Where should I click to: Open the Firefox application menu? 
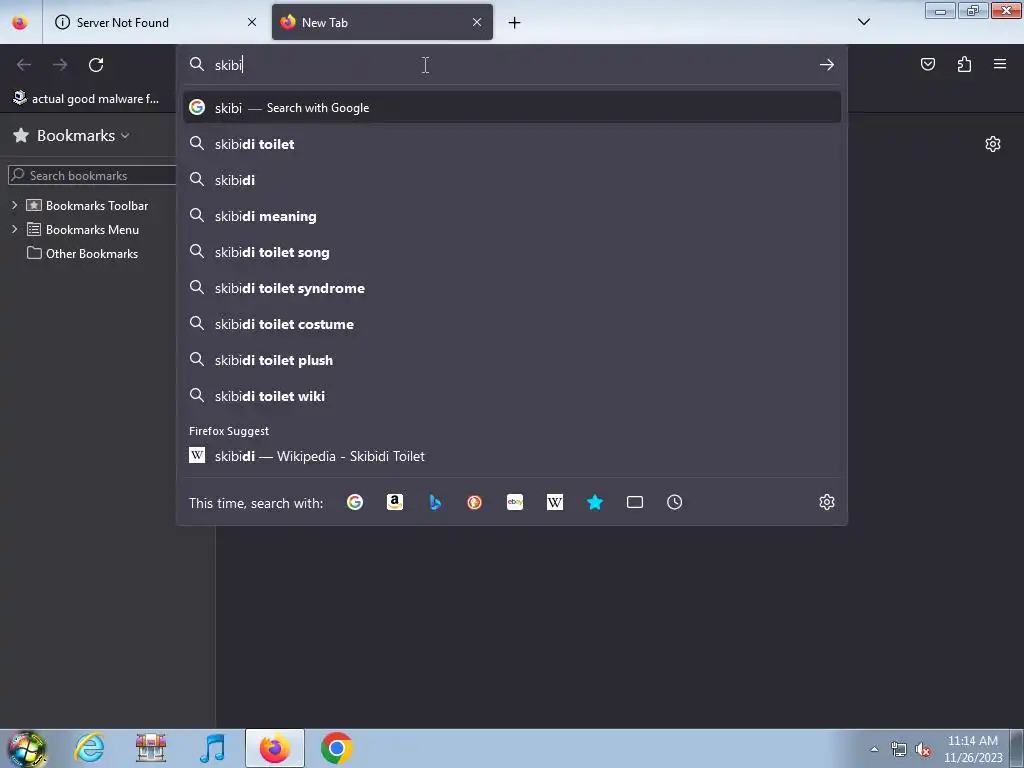[x=1000, y=64]
